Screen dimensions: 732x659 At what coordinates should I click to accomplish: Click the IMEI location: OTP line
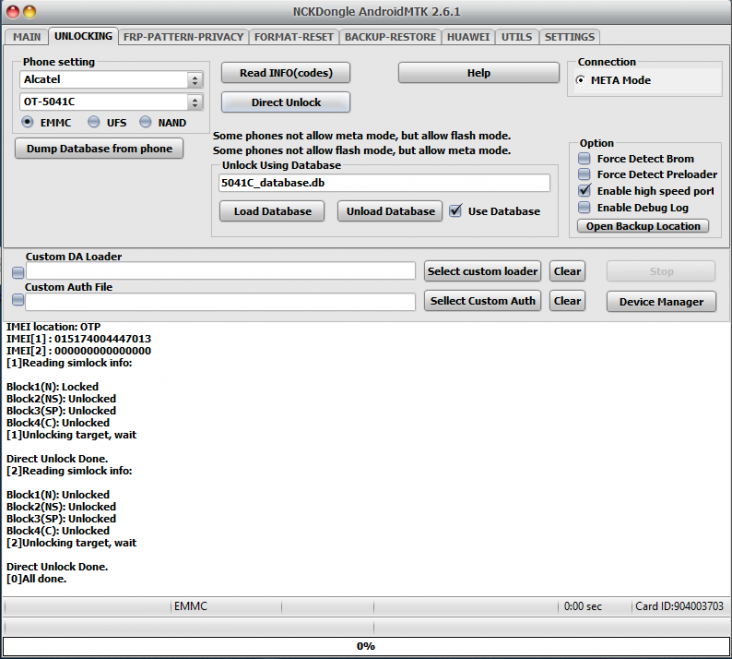(x=54, y=327)
